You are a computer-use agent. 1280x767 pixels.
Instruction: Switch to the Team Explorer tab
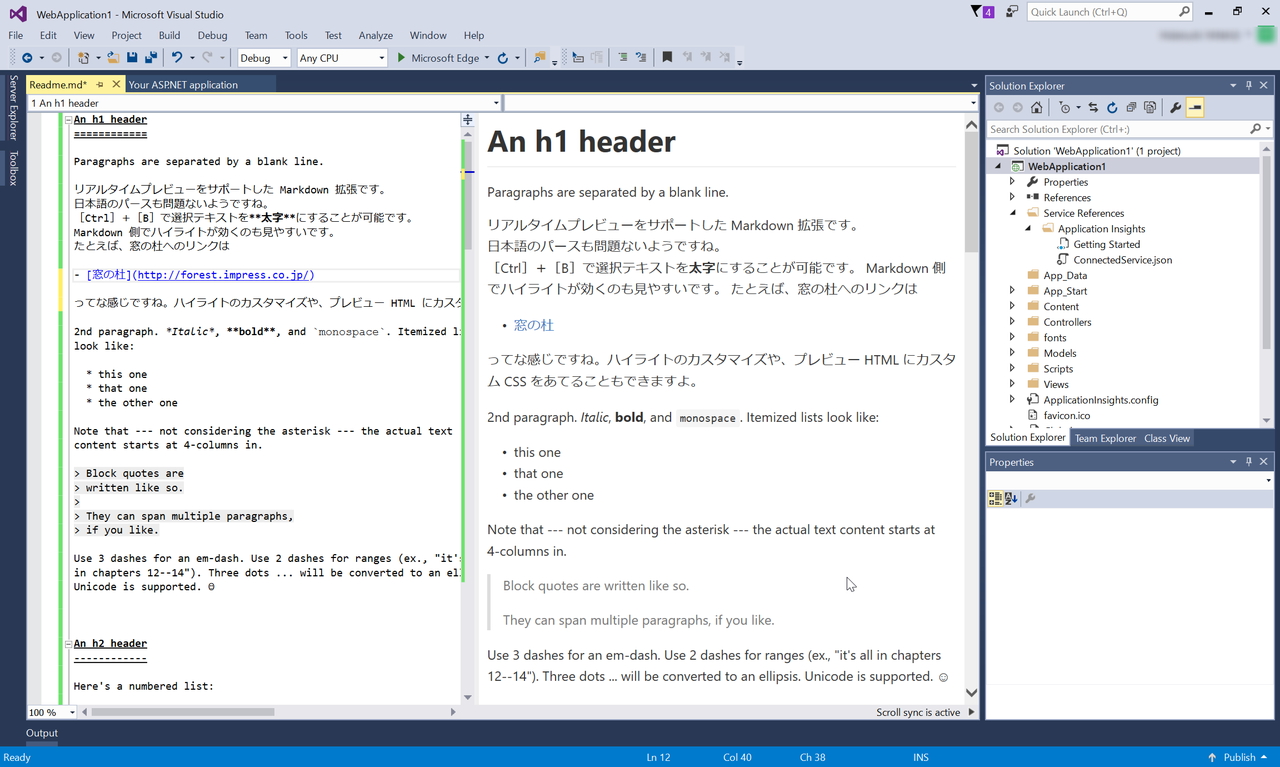coord(1104,437)
